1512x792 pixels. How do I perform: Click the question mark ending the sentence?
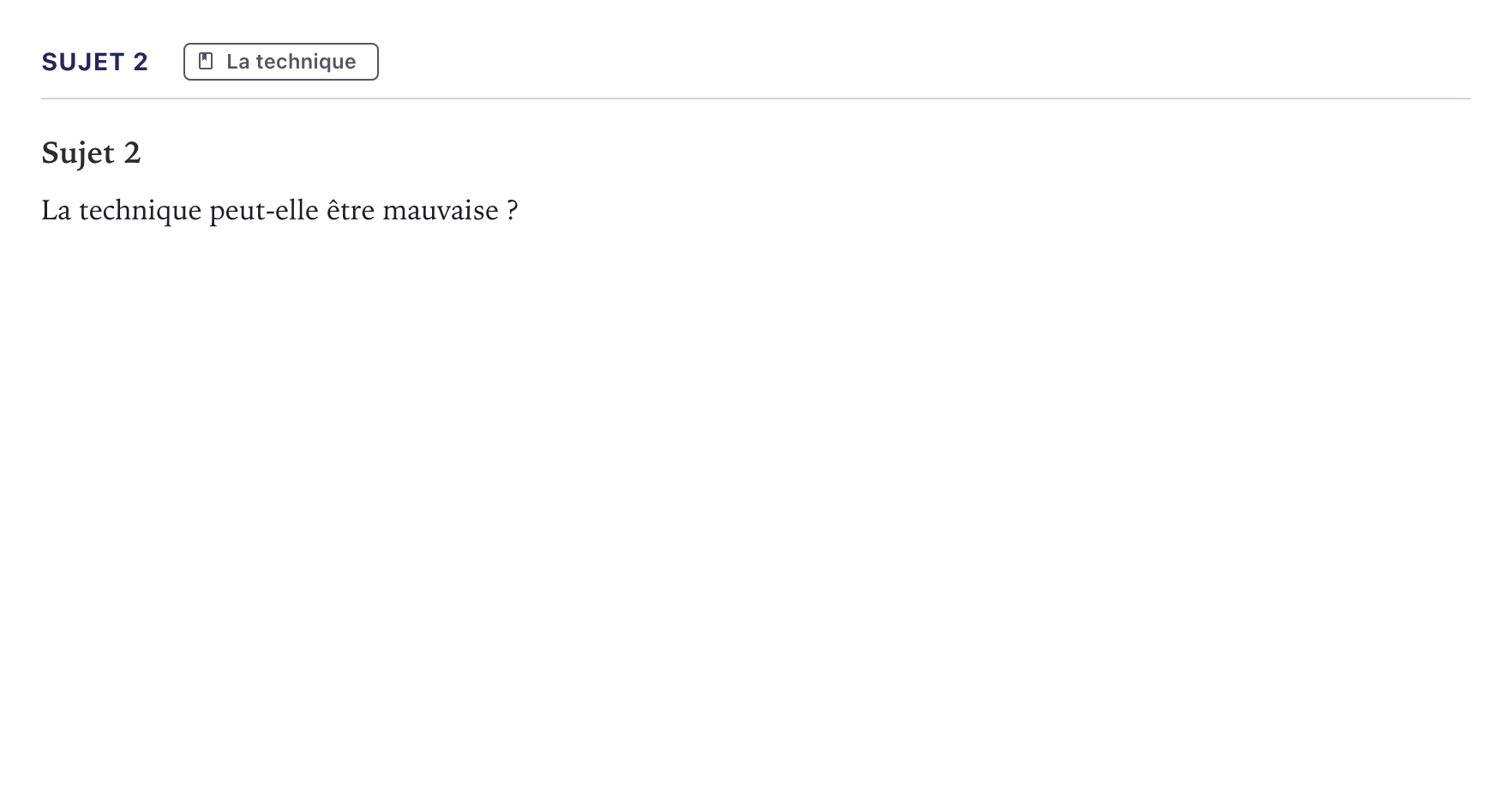[x=513, y=210]
